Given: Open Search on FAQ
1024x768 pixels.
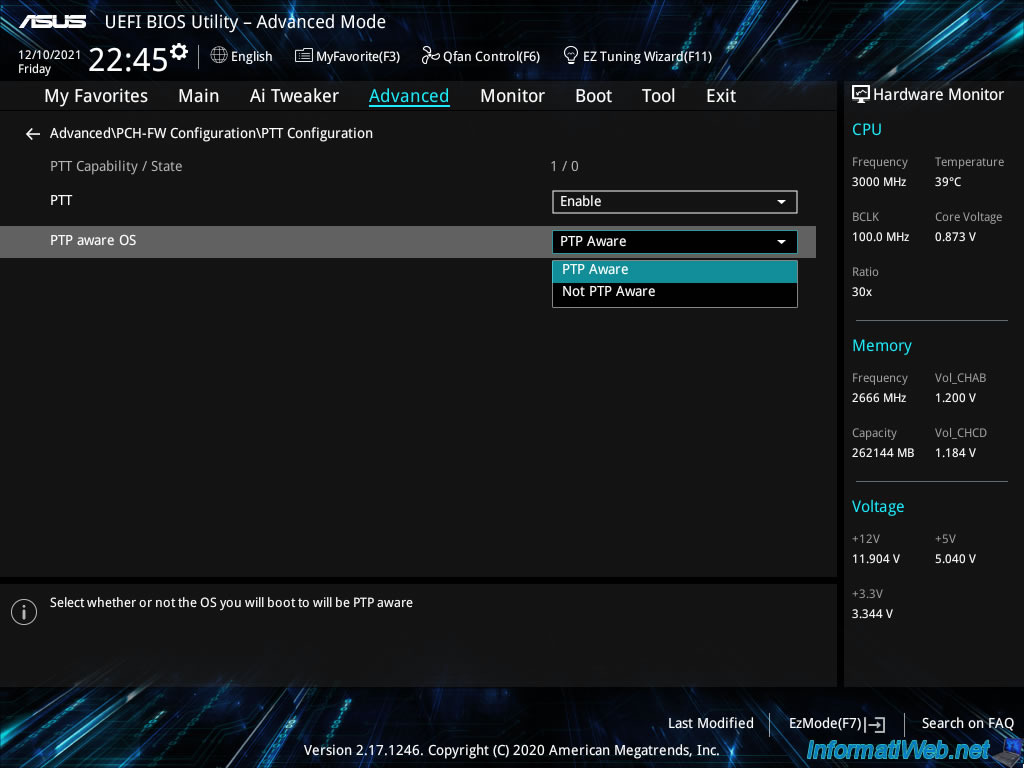Looking at the screenshot, I should click(967, 724).
